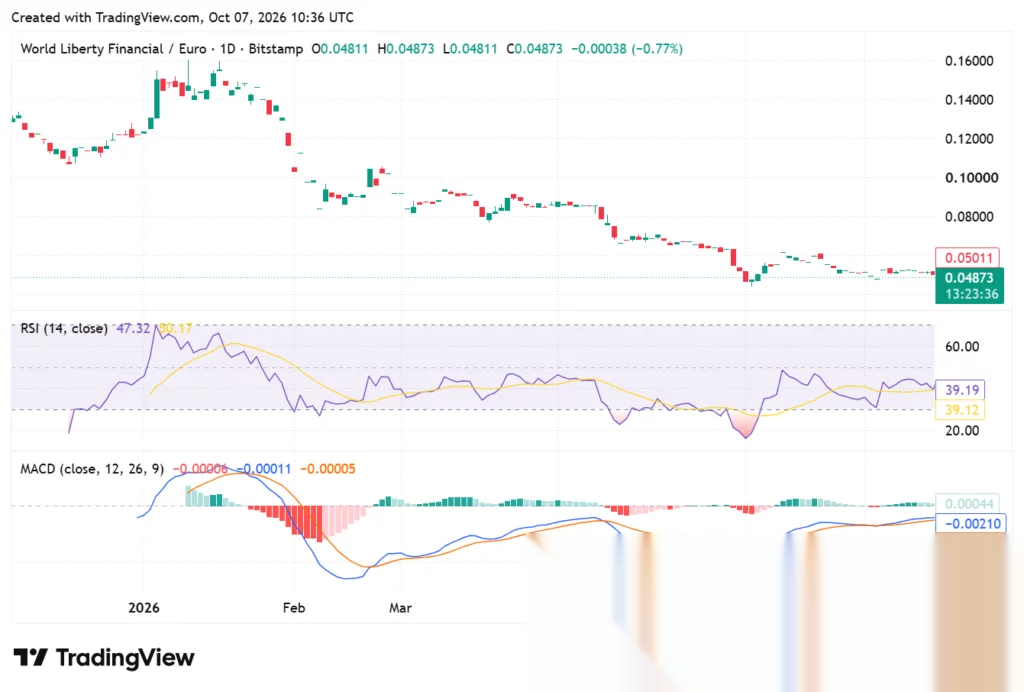Click the 0.10000 price axis label
The width and height of the screenshot is (1024, 692).
pyautogui.click(x=971, y=178)
